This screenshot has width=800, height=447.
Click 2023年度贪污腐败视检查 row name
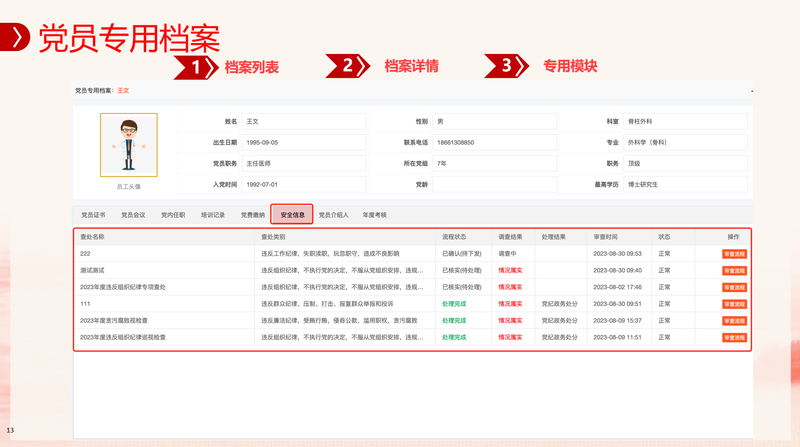[114, 320]
